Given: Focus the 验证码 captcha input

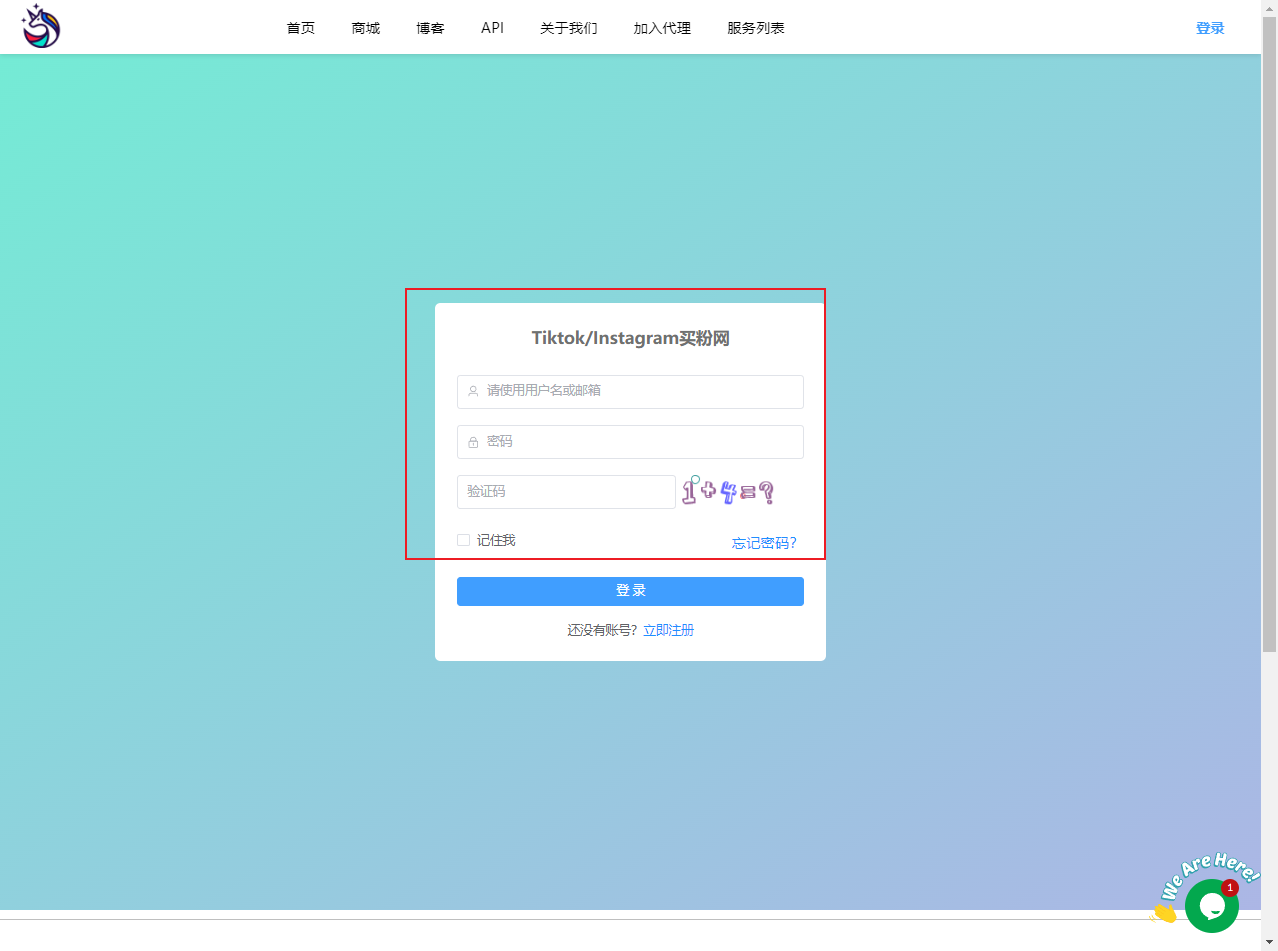Looking at the screenshot, I should 566,492.
